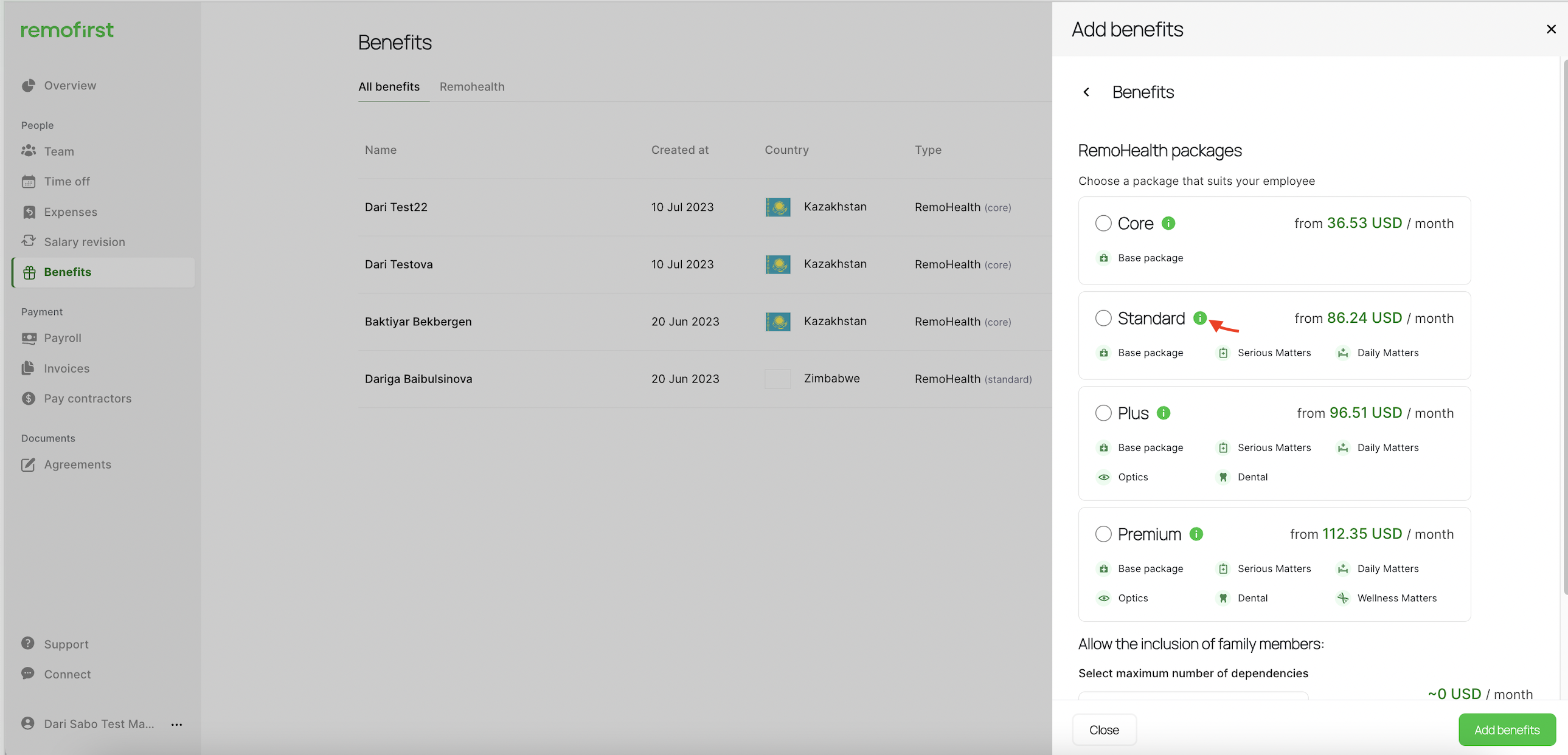Select the Core package radio button
This screenshot has width=1568, height=755.
1103,223
